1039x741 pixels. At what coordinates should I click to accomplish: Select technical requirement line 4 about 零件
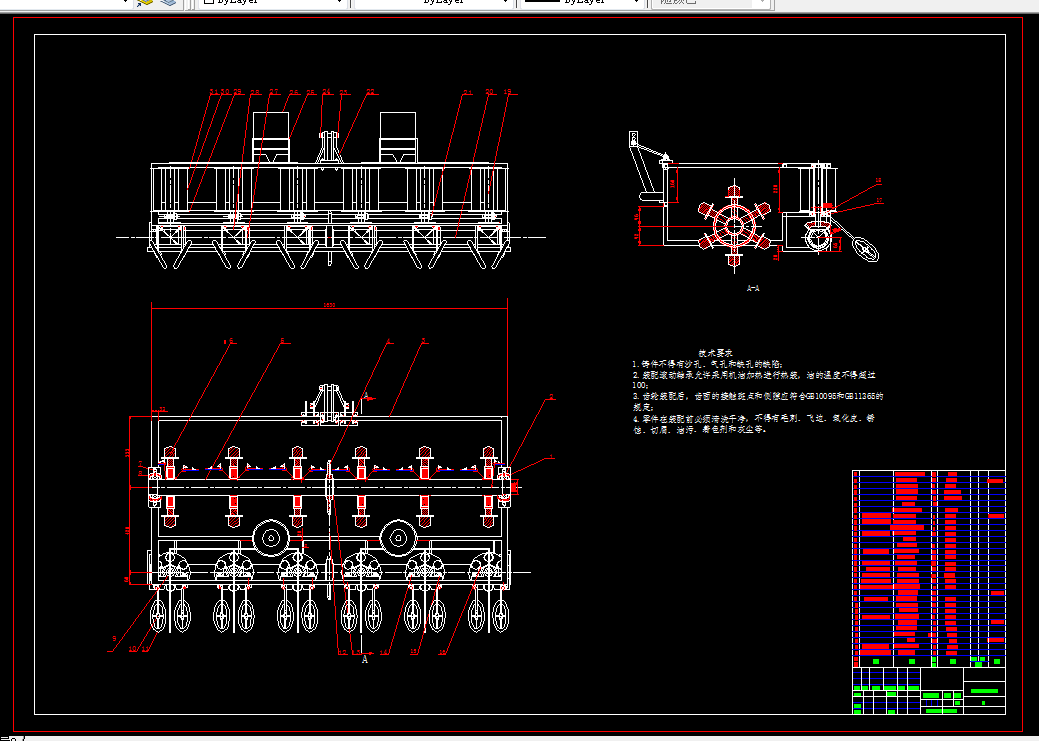(753, 424)
